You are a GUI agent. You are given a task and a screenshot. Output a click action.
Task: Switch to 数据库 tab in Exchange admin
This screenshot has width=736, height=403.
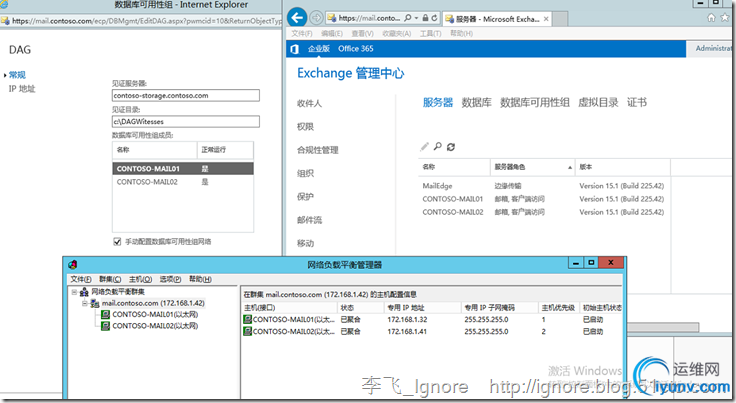[x=476, y=102]
